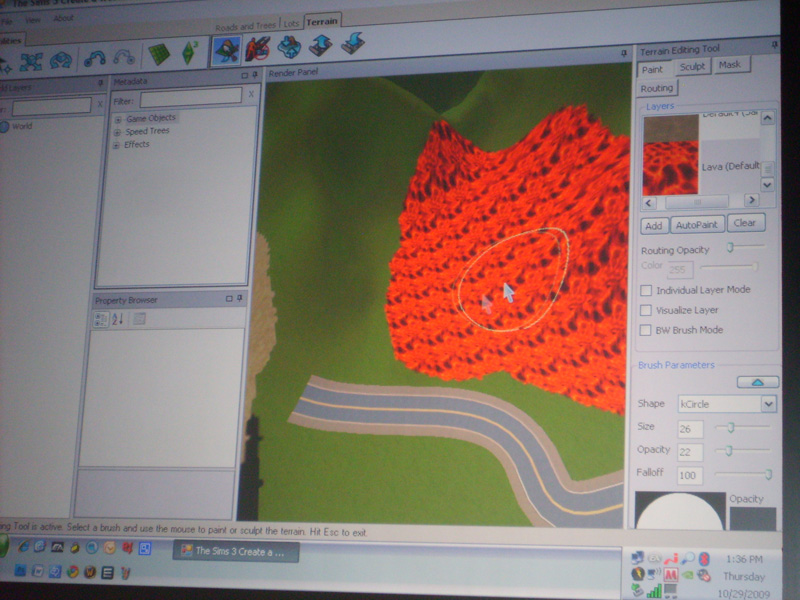Click the Bluetooth system tray icon

[x=704, y=558]
